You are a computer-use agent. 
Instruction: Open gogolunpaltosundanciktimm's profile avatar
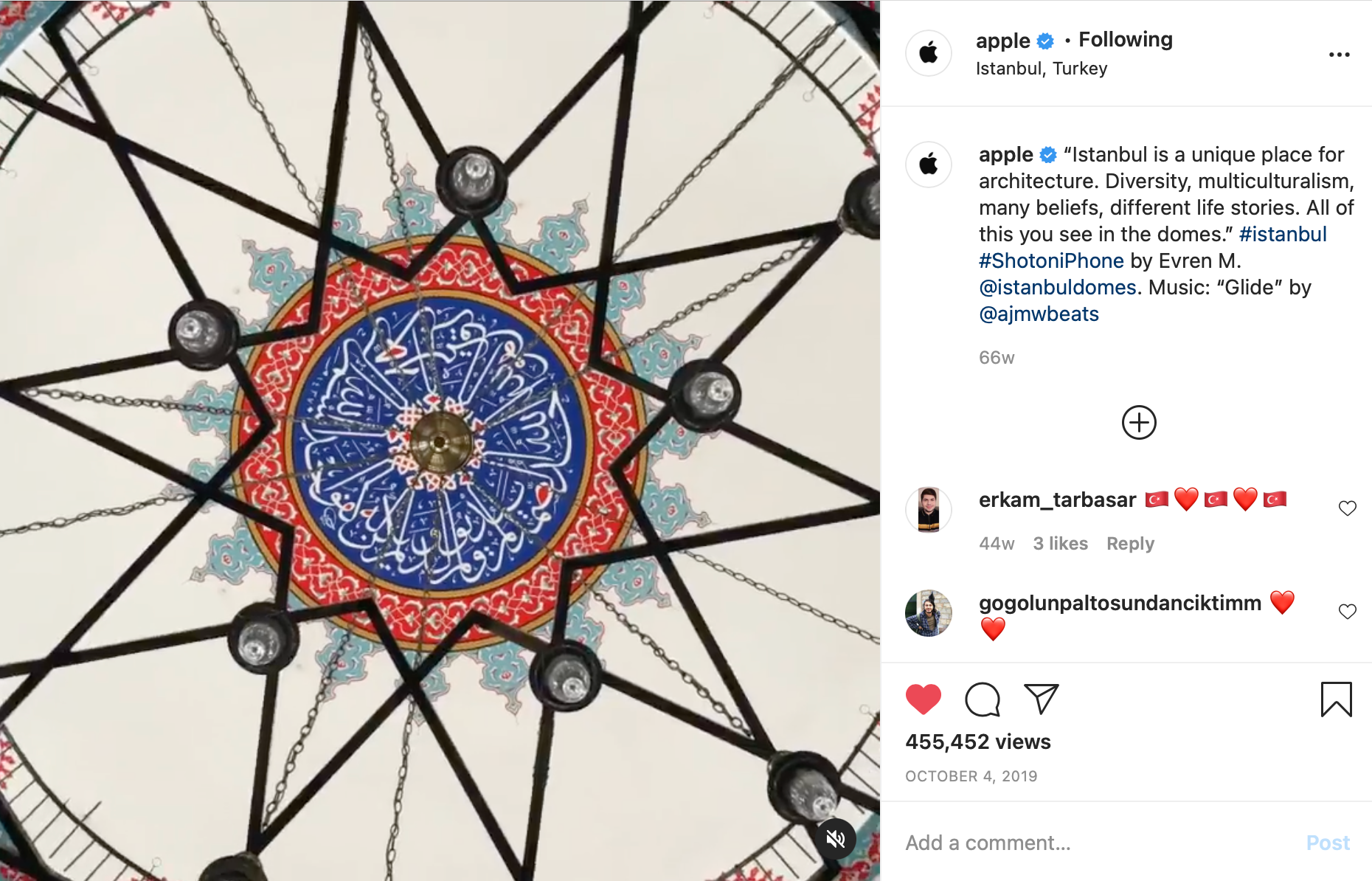coord(928,613)
